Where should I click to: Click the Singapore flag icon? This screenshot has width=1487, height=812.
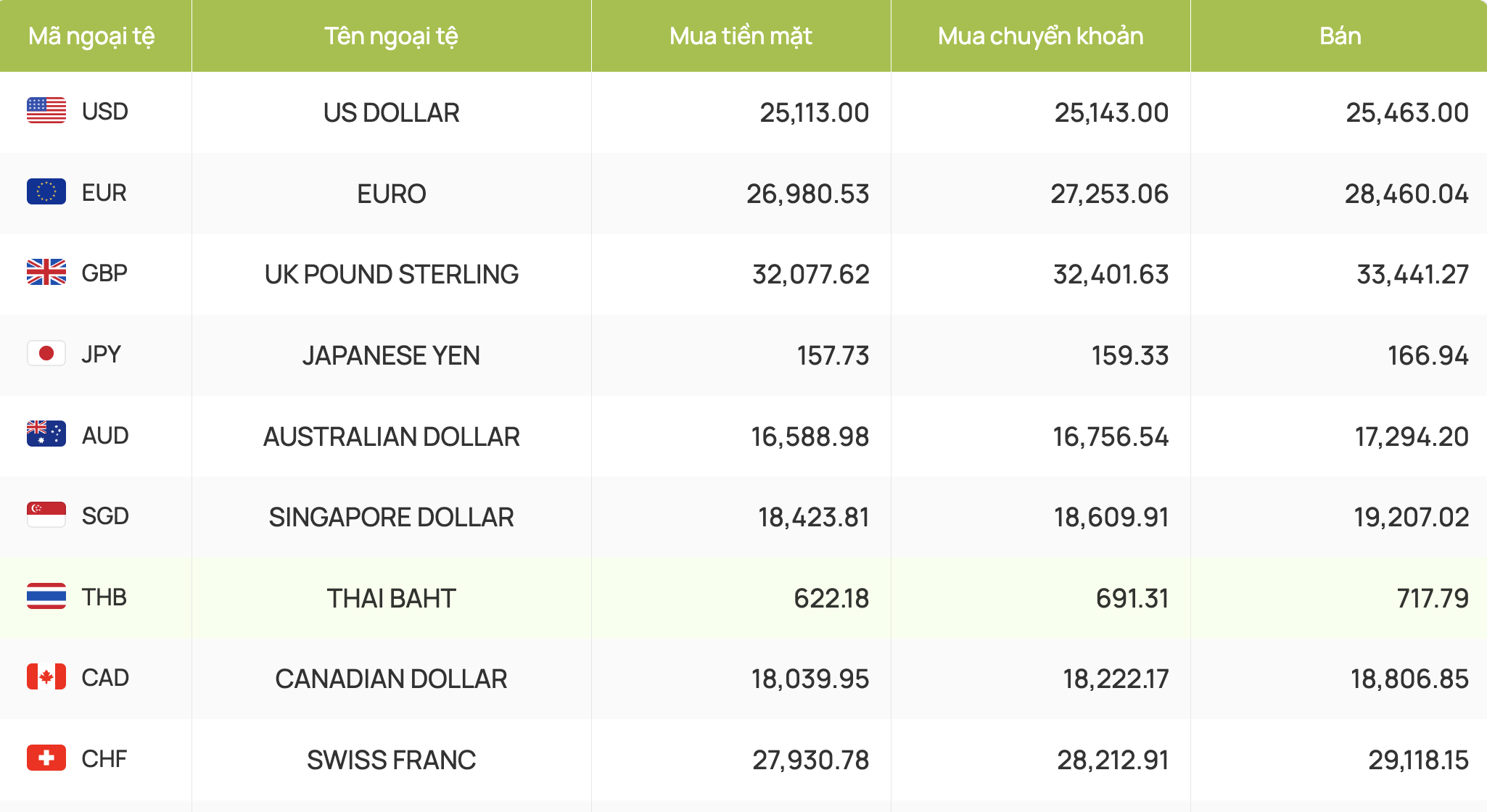46,515
